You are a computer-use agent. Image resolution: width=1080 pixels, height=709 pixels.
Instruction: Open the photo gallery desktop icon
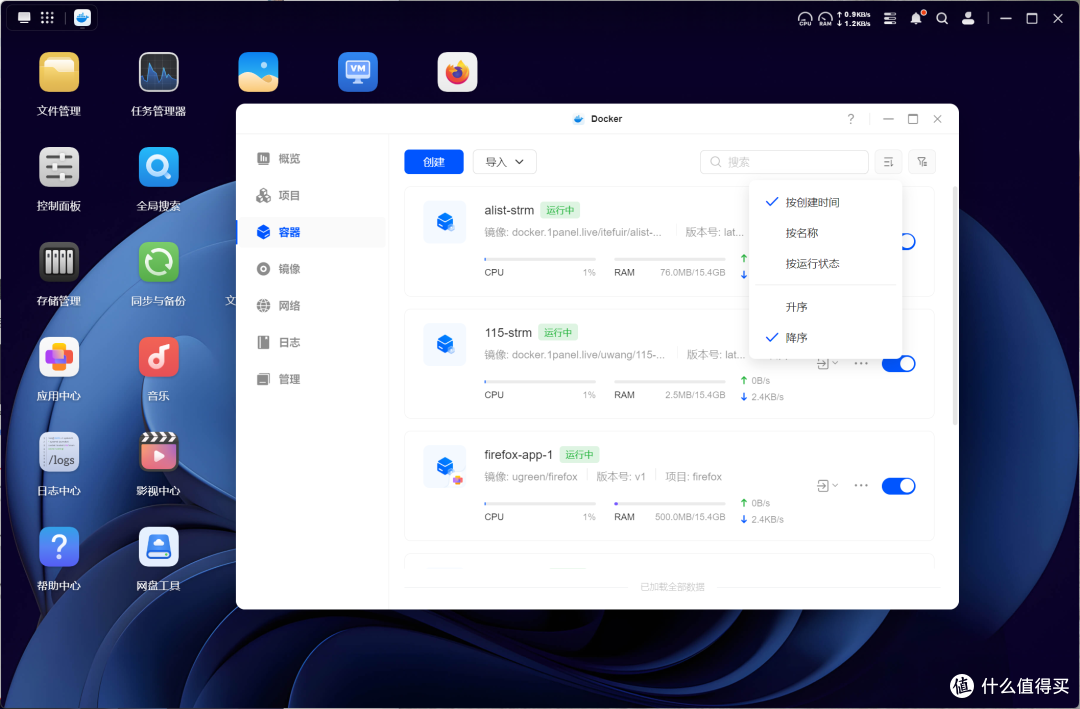coord(258,72)
